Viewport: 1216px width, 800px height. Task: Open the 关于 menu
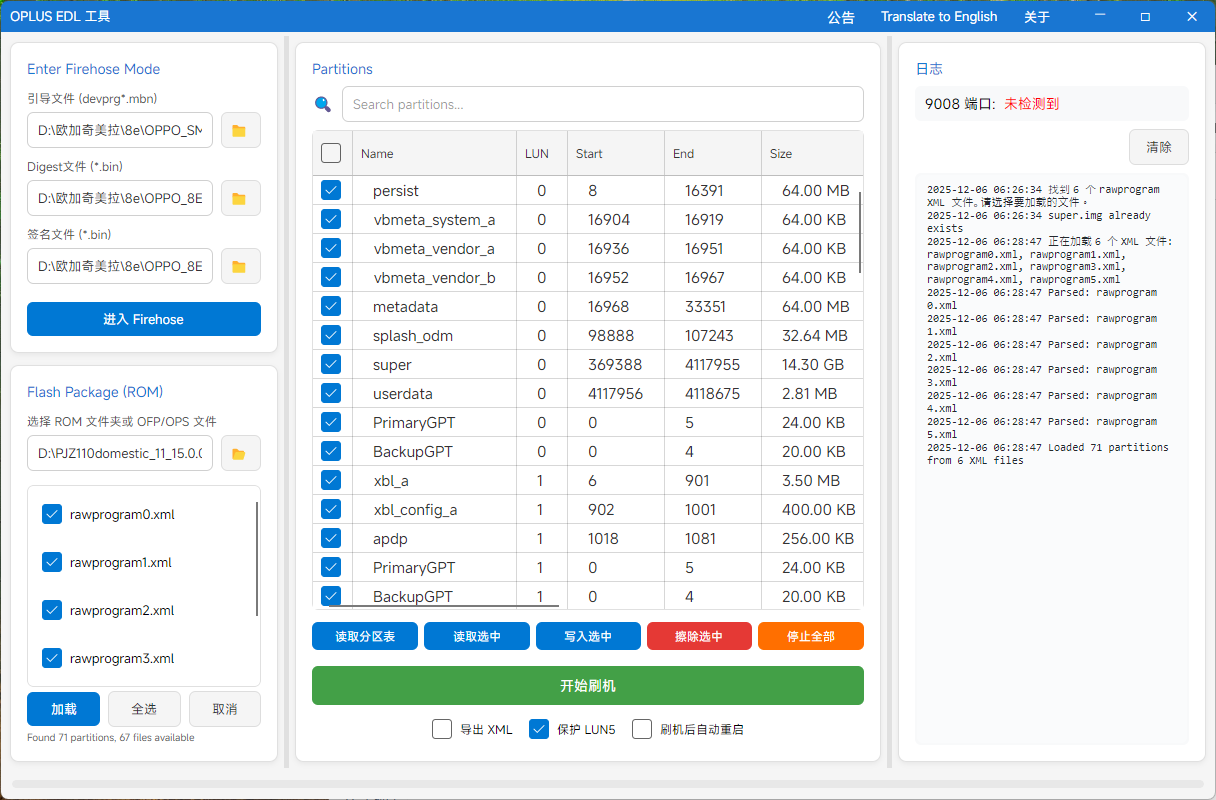(1037, 17)
